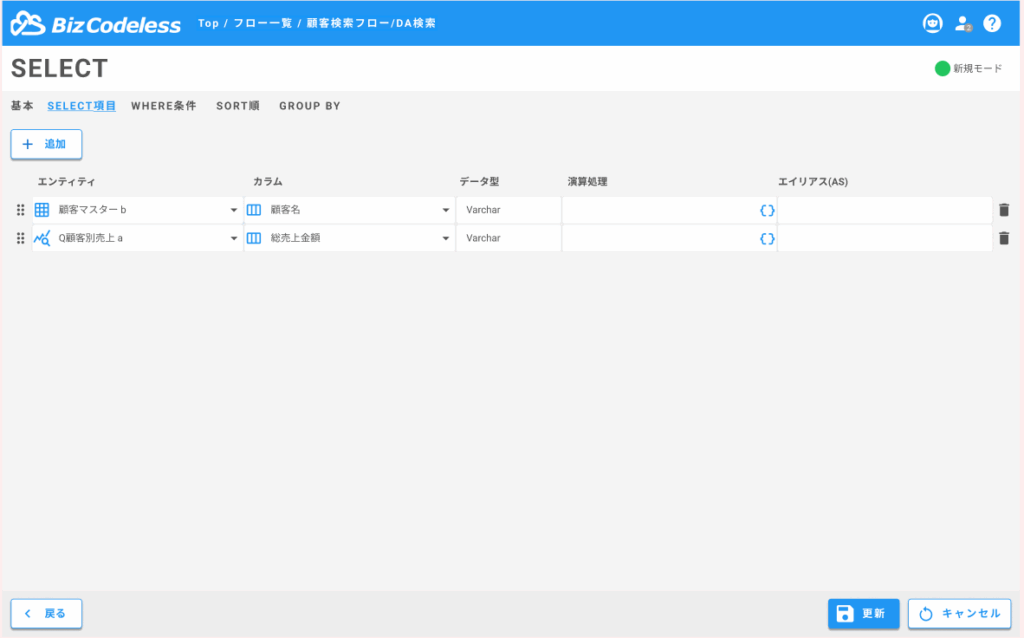
Task: Open the user account icon
Action: point(963,24)
